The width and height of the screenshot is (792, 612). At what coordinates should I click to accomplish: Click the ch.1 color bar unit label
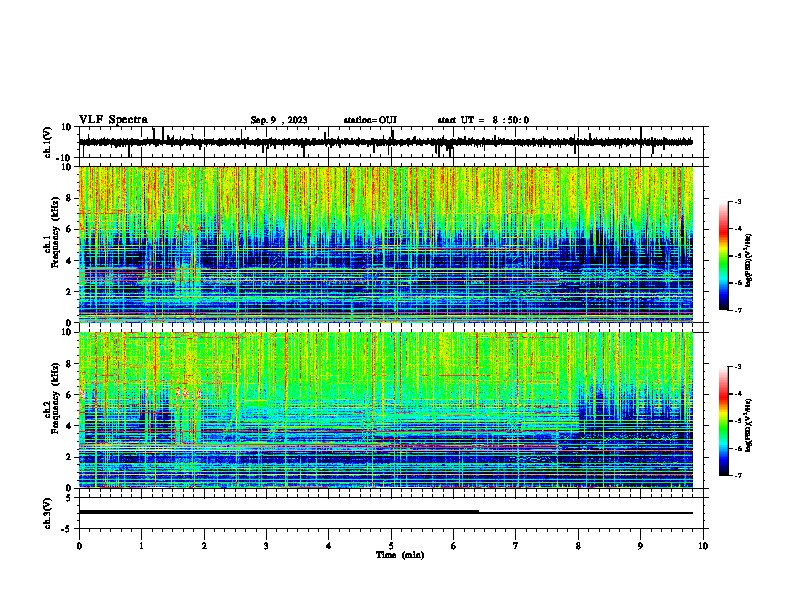pyautogui.click(x=749, y=261)
